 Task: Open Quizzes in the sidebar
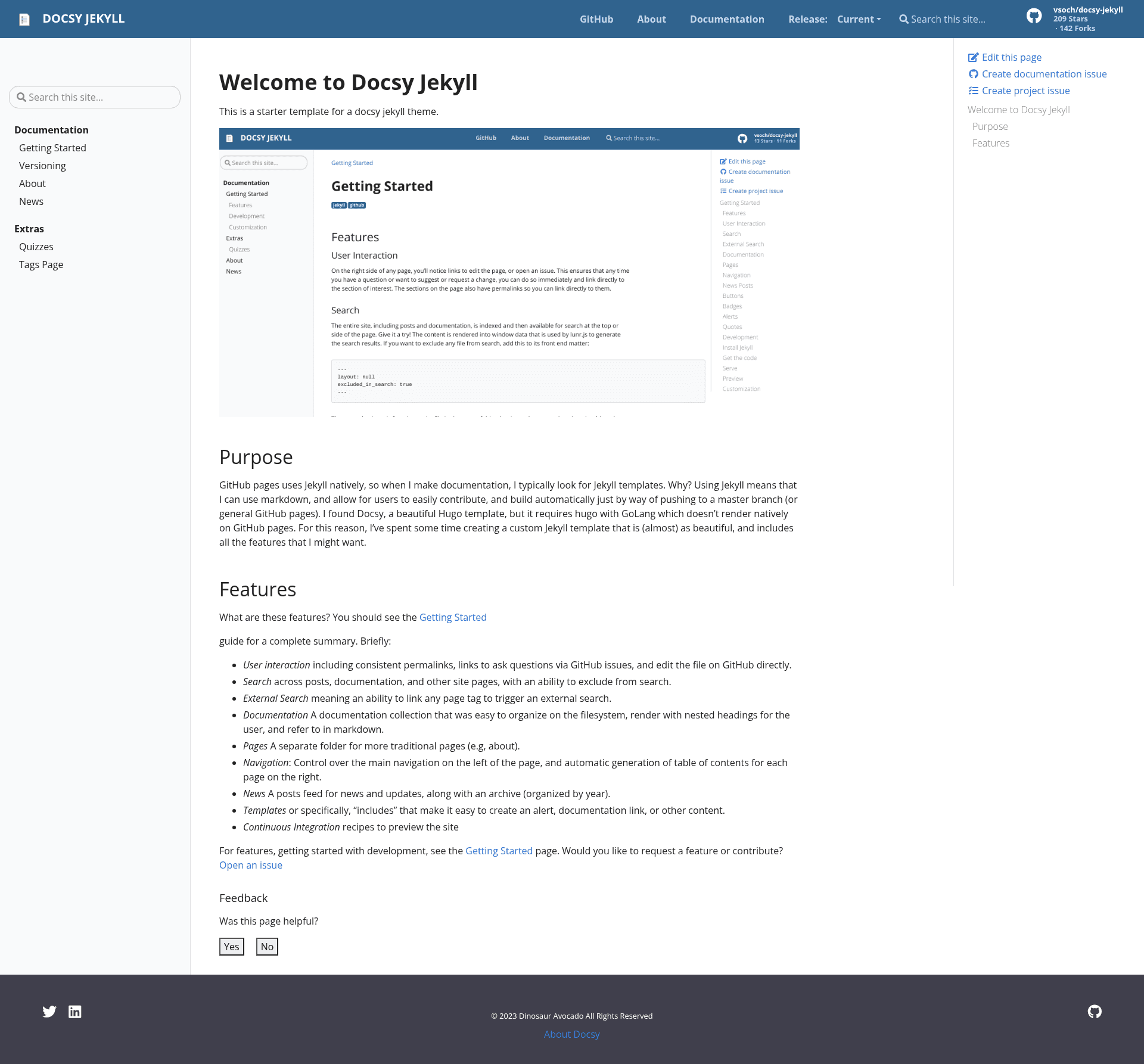36,247
